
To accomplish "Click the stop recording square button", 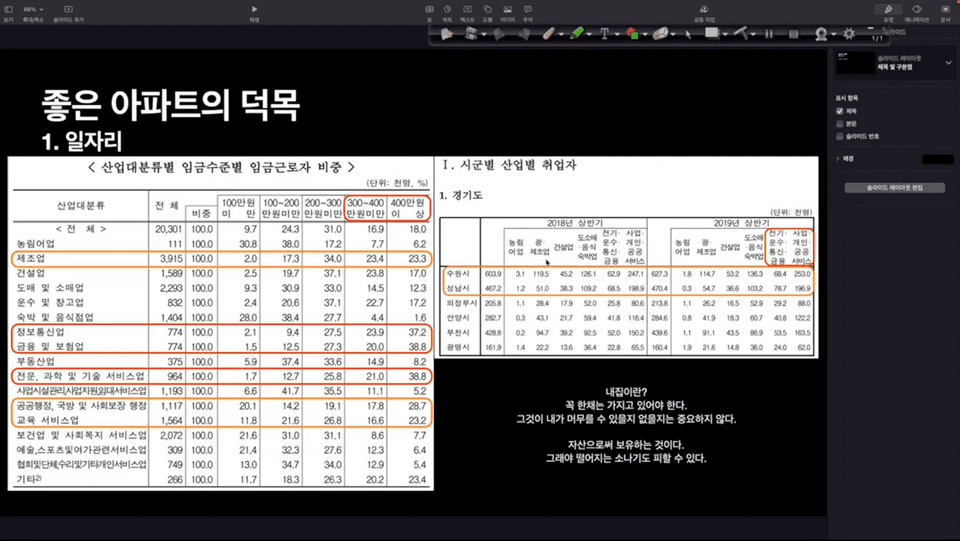I will click(793, 34).
